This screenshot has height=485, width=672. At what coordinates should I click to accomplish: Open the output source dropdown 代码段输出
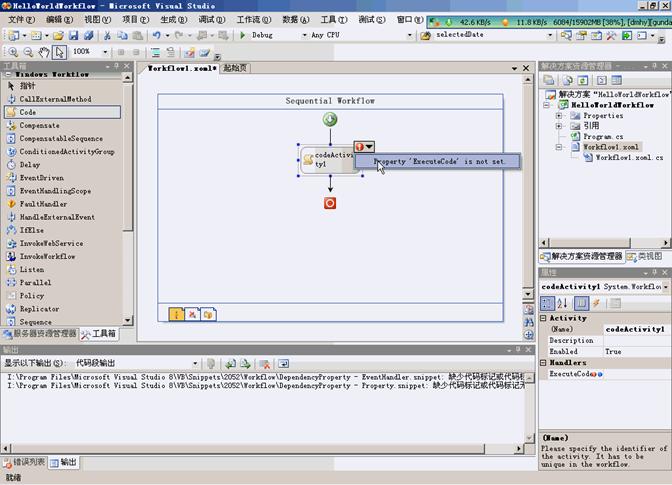point(195,364)
